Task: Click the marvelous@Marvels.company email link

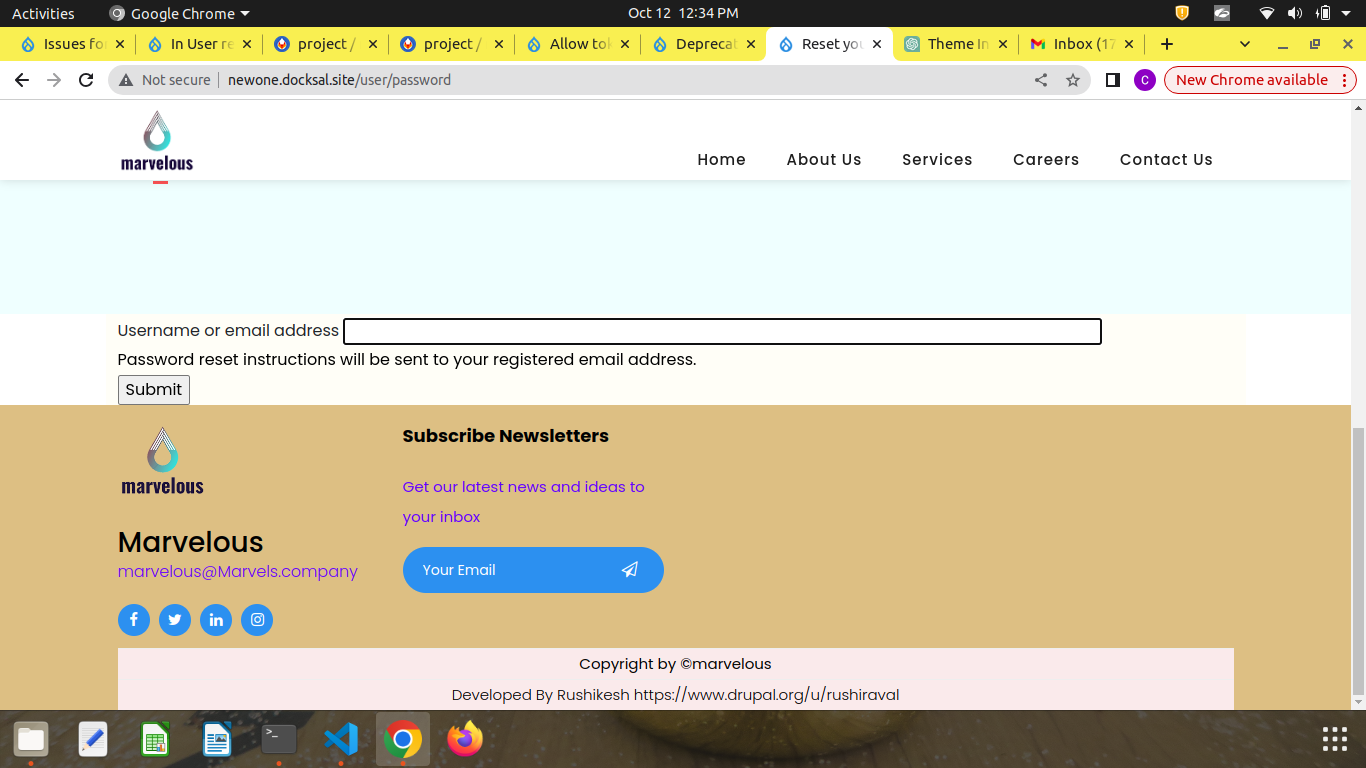Action: click(237, 571)
